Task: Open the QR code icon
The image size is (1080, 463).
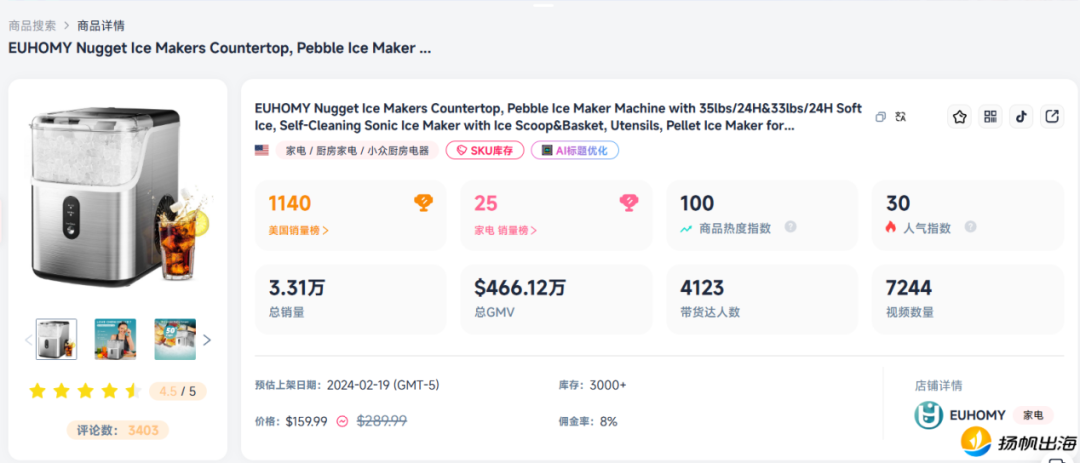Action: coord(990,117)
